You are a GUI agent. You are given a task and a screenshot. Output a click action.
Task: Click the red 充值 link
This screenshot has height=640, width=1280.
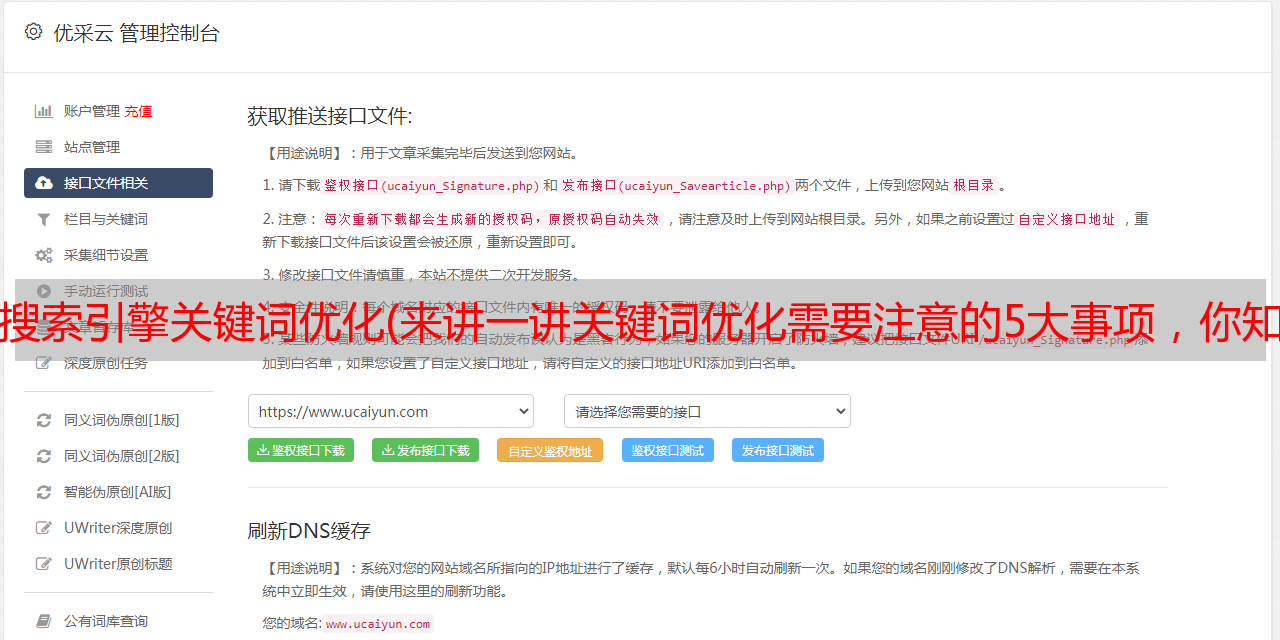click(x=138, y=111)
